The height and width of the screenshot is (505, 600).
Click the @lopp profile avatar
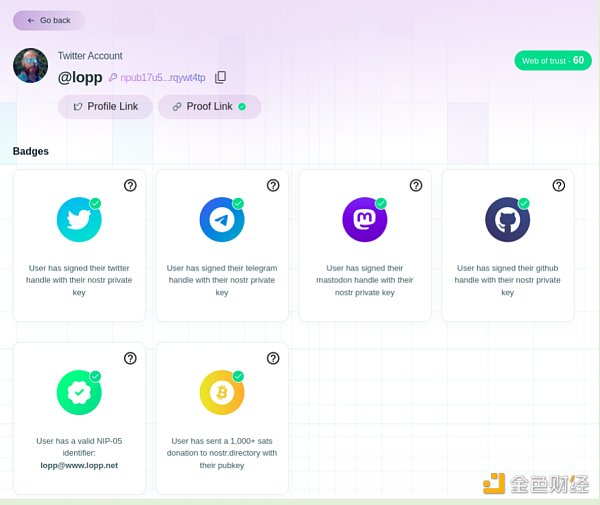[x=30, y=65]
